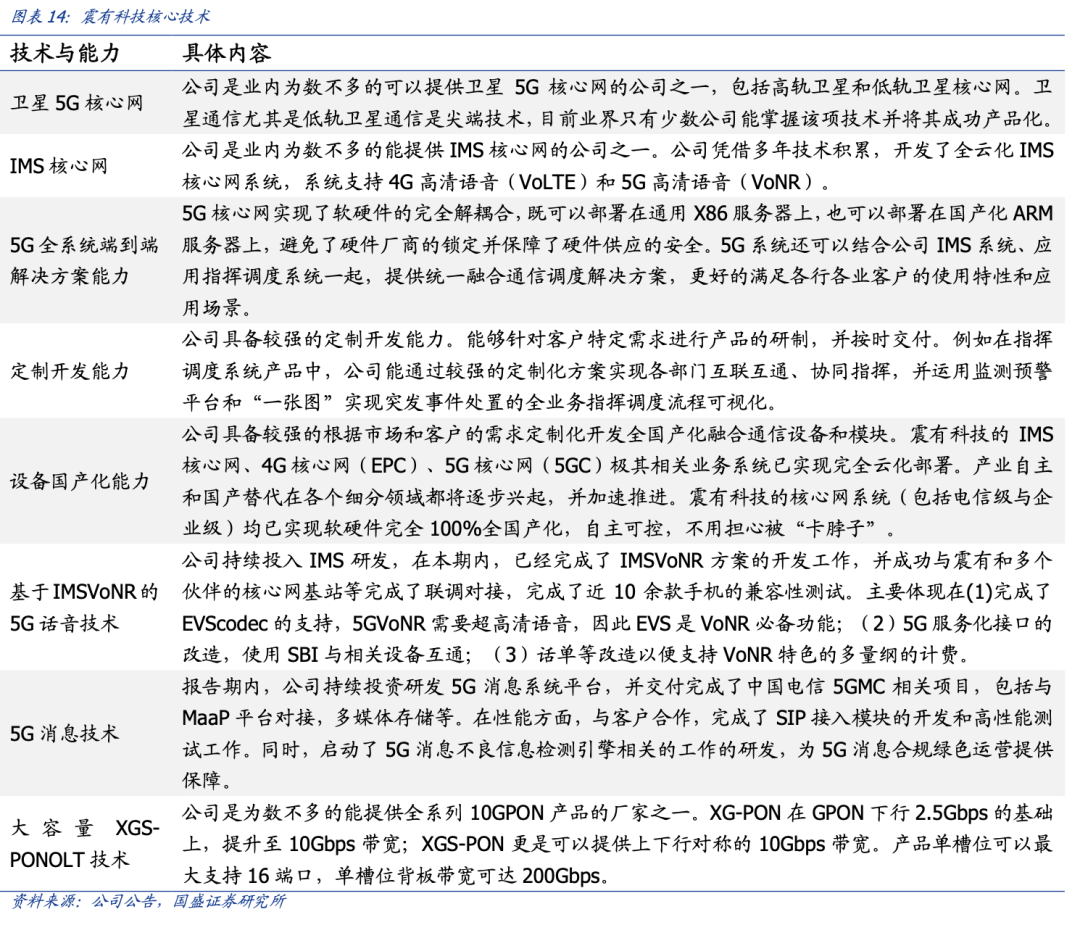Image resolution: width=1080 pixels, height=925 pixels.
Task: Select the '定制开发能力' row label
Action: pyautogui.click(x=70, y=371)
